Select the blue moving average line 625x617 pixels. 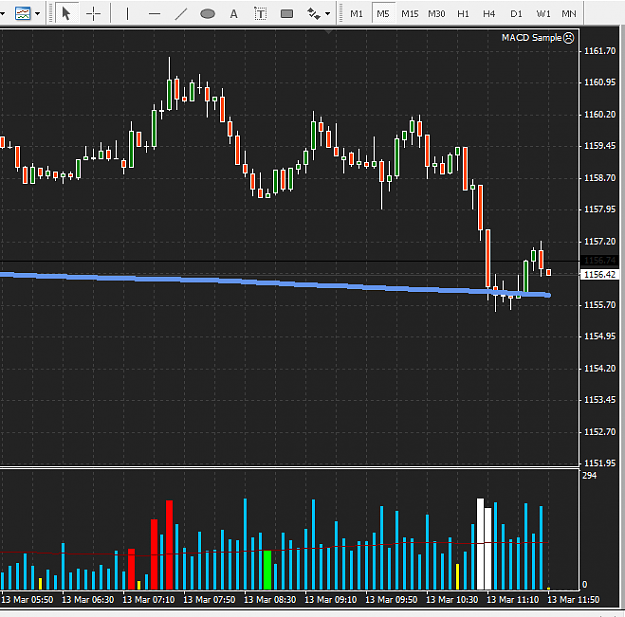point(275,283)
